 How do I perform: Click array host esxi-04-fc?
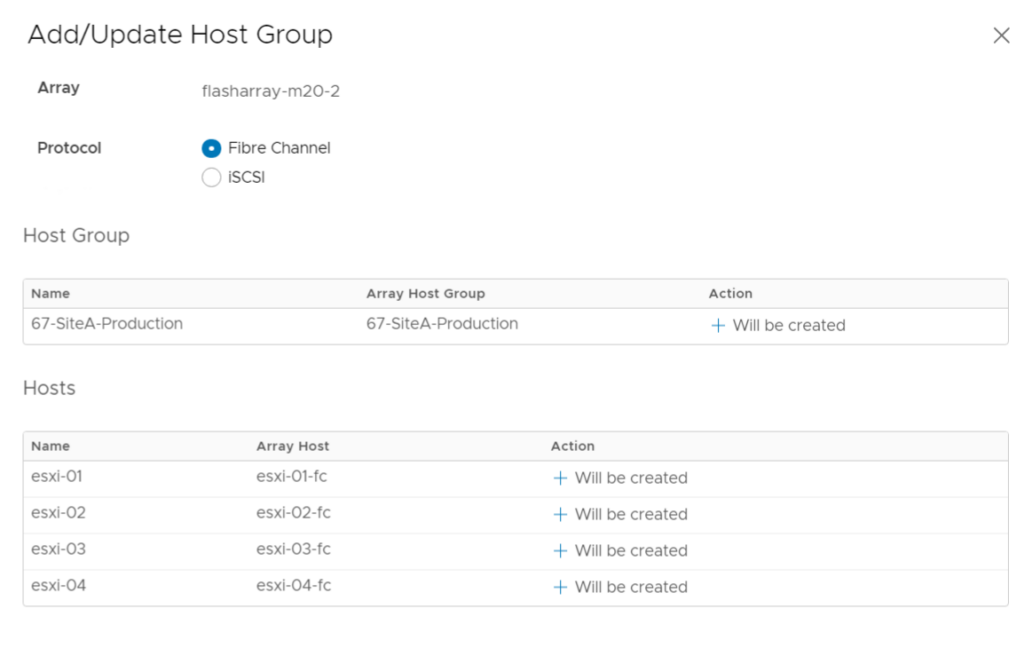coord(293,585)
